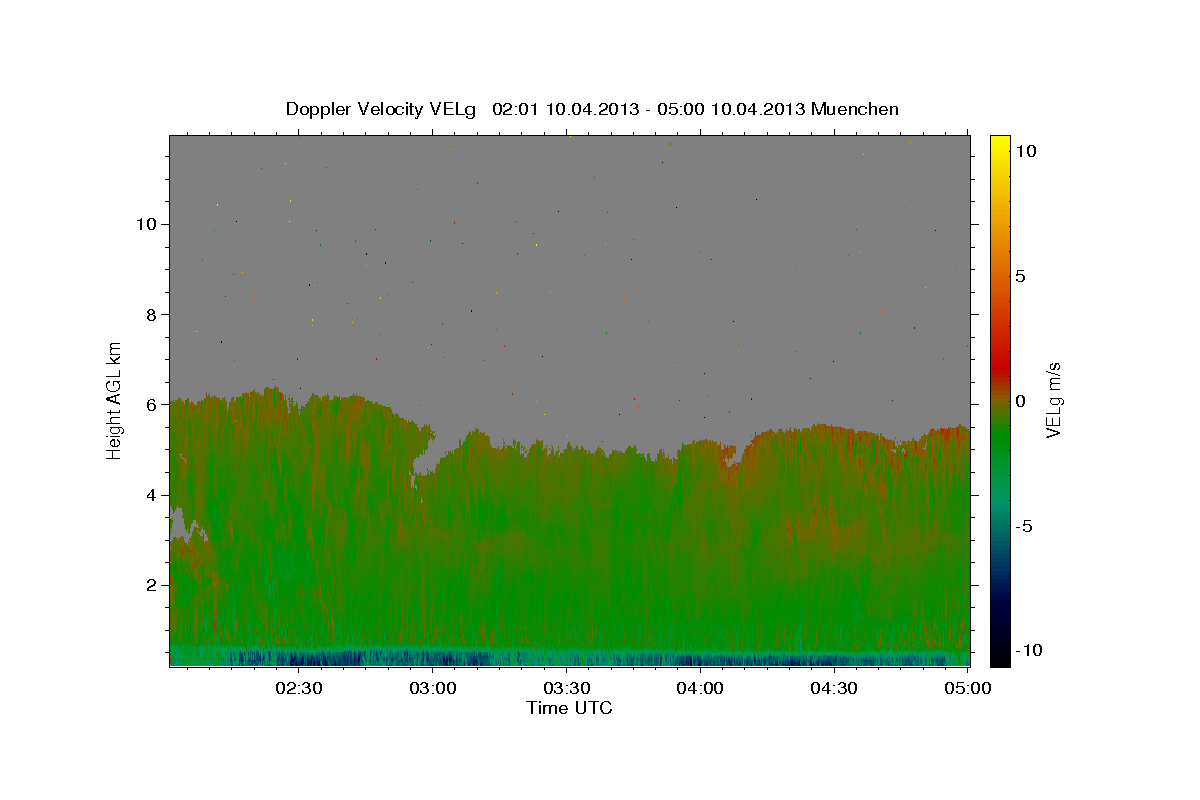Click the colorbar tick label -10
1200x800 pixels.
click(1028, 650)
